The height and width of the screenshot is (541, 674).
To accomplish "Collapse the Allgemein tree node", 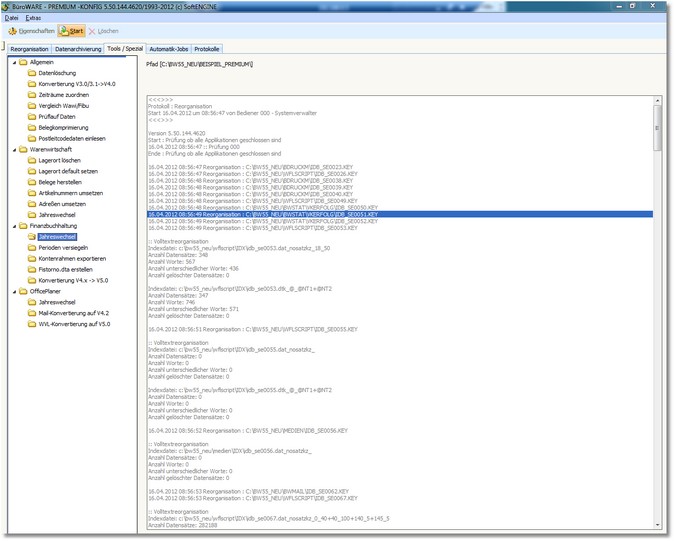I will [13, 62].
